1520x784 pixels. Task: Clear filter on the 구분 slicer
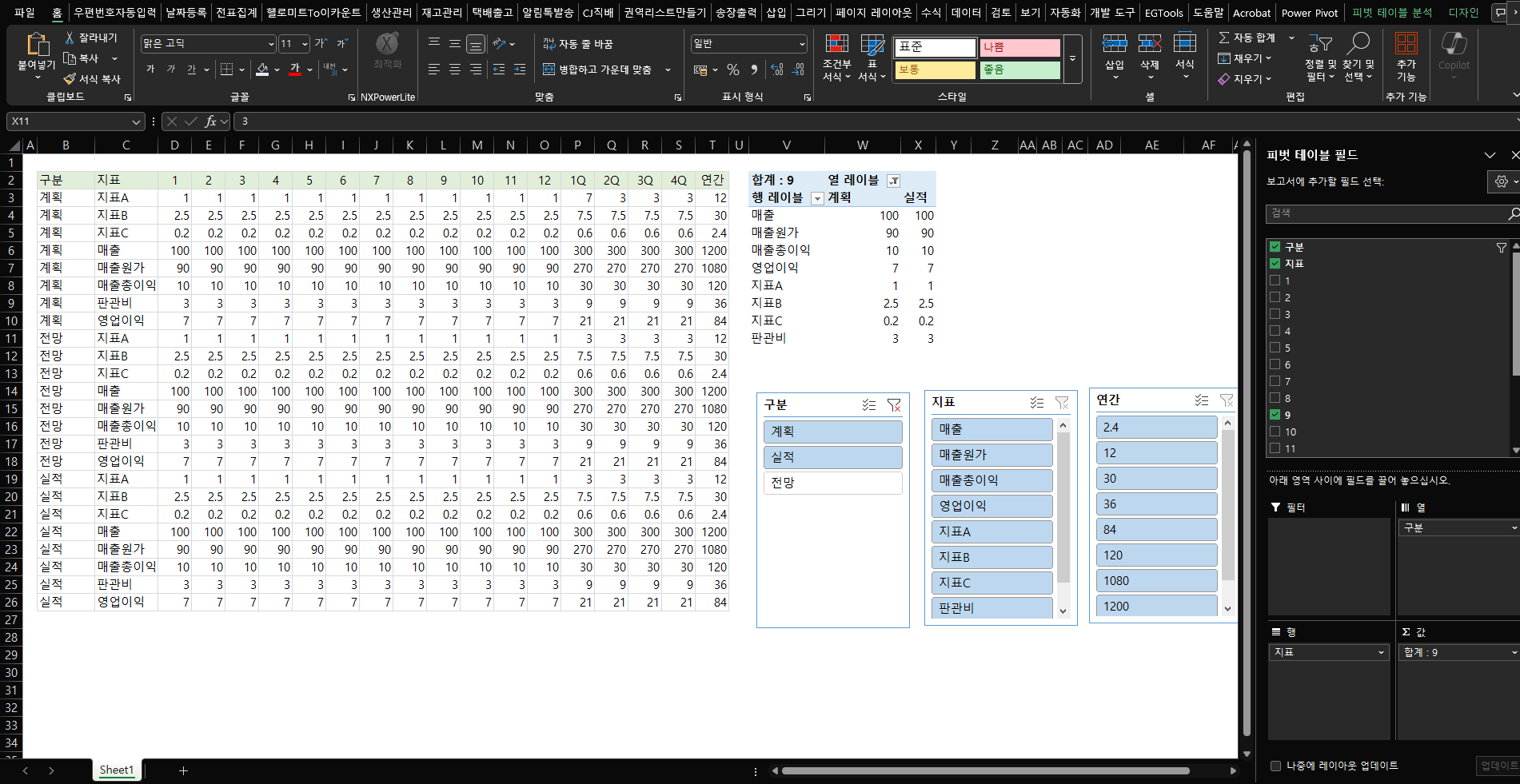[894, 405]
